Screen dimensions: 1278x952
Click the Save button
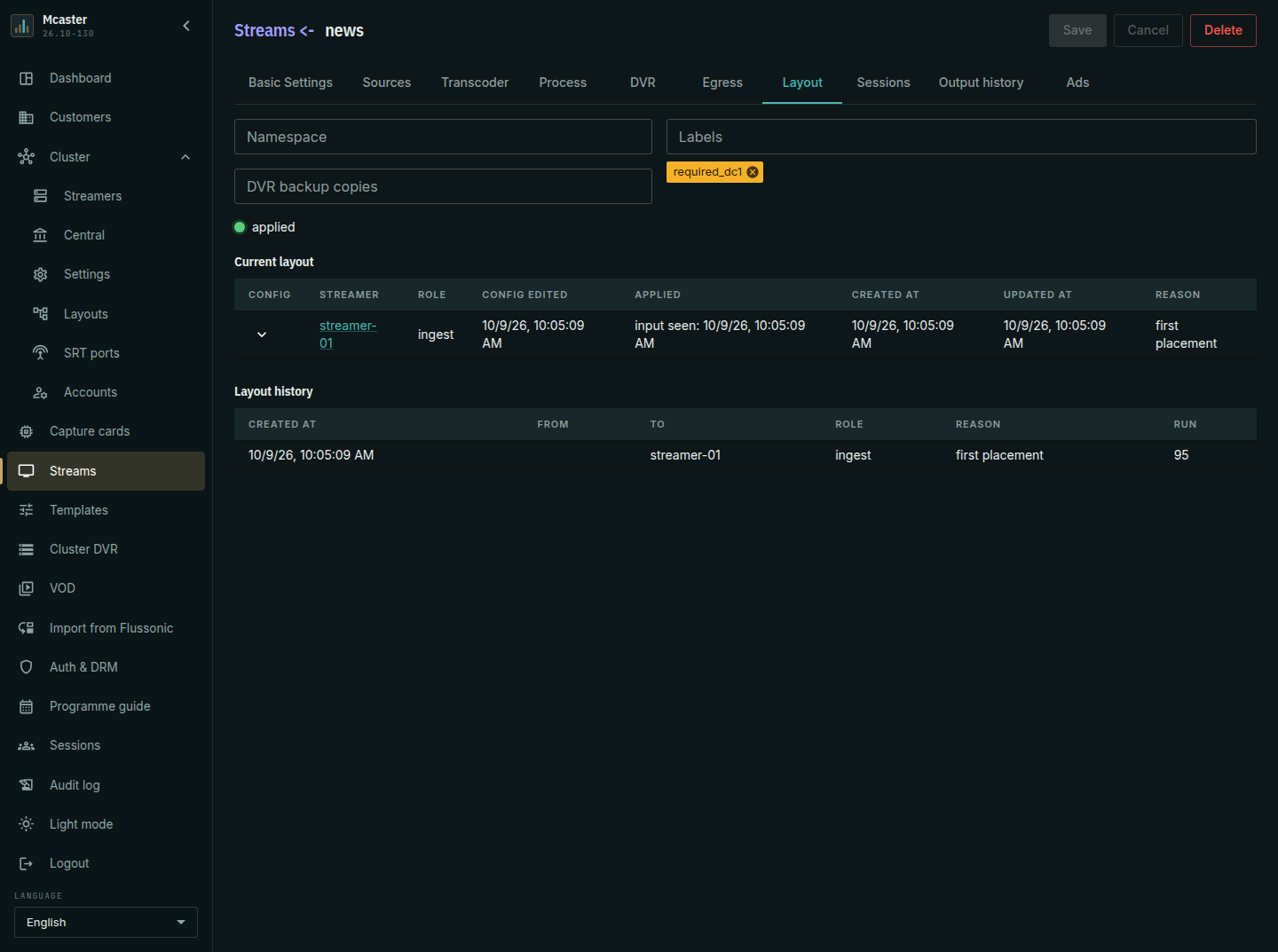1077,30
